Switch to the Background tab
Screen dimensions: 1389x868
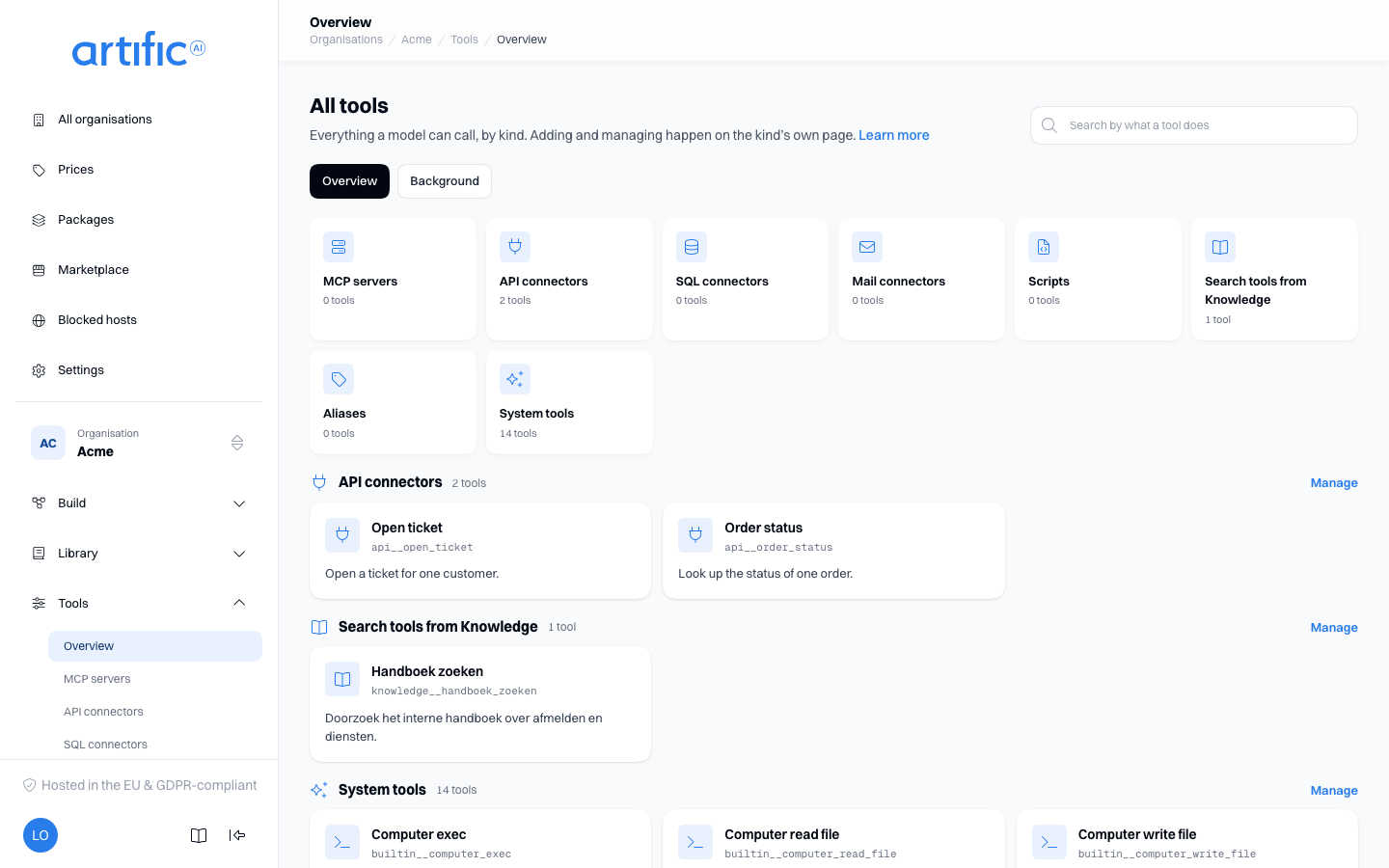click(x=445, y=181)
